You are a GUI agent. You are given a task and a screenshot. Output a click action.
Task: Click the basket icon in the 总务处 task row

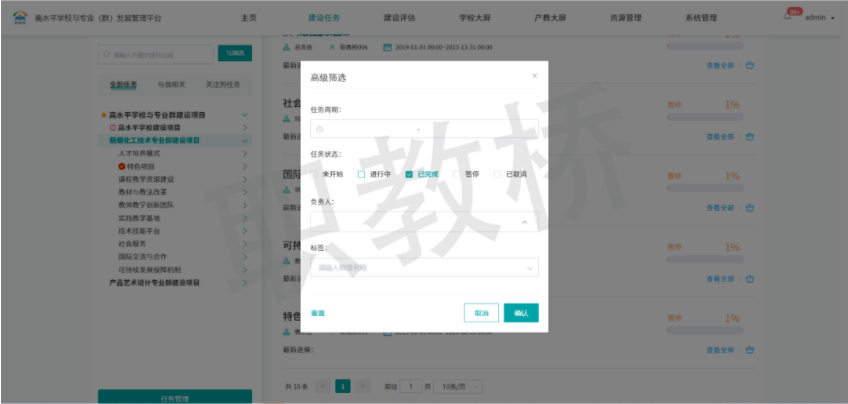[x=750, y=65]
